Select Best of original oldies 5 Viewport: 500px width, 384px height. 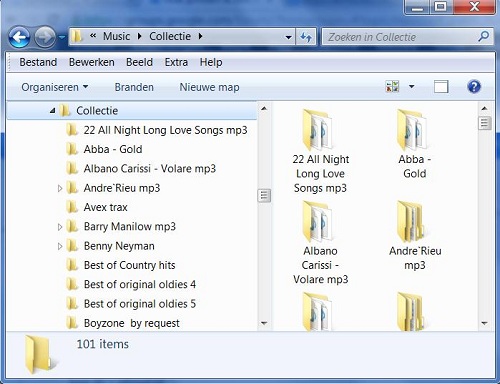[x=140, y=304]
